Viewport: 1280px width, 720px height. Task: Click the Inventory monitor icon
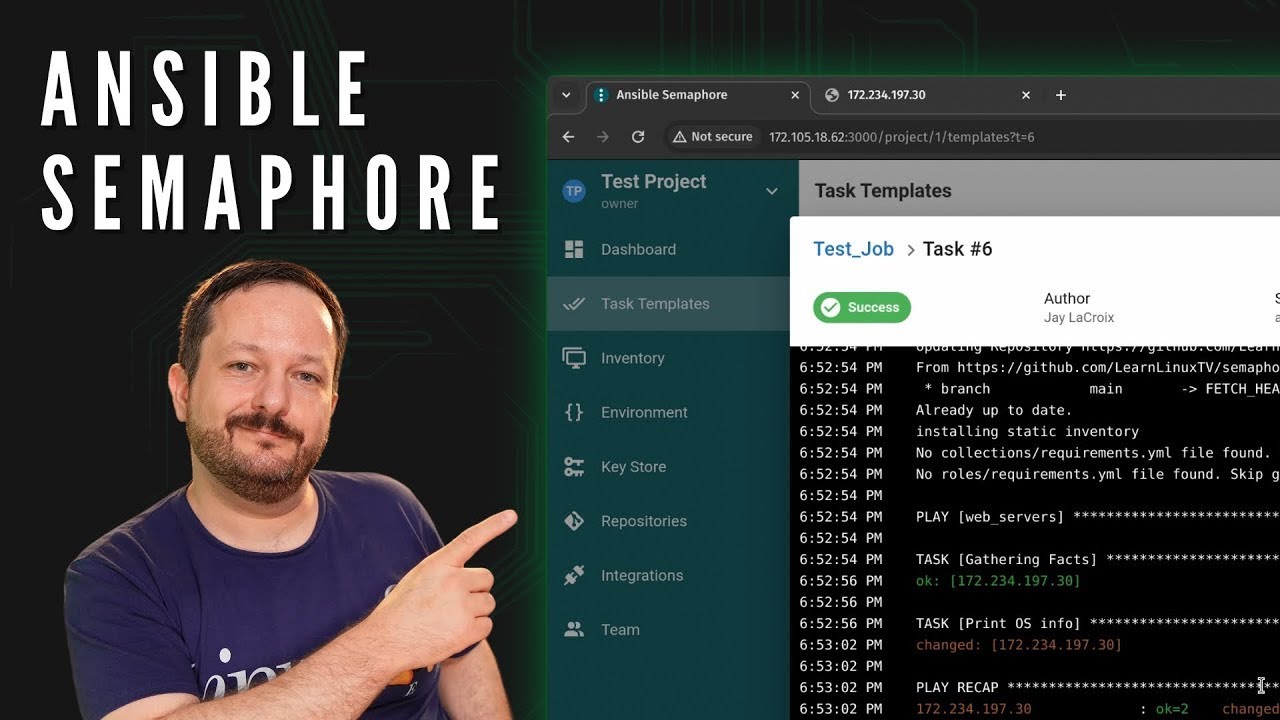(x=574, y=358)
